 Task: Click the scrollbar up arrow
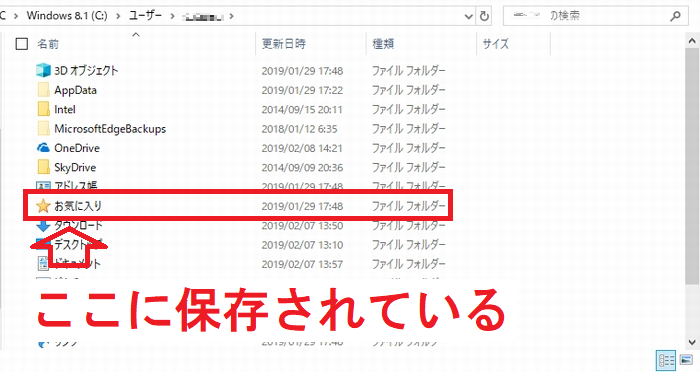(692, 41)
